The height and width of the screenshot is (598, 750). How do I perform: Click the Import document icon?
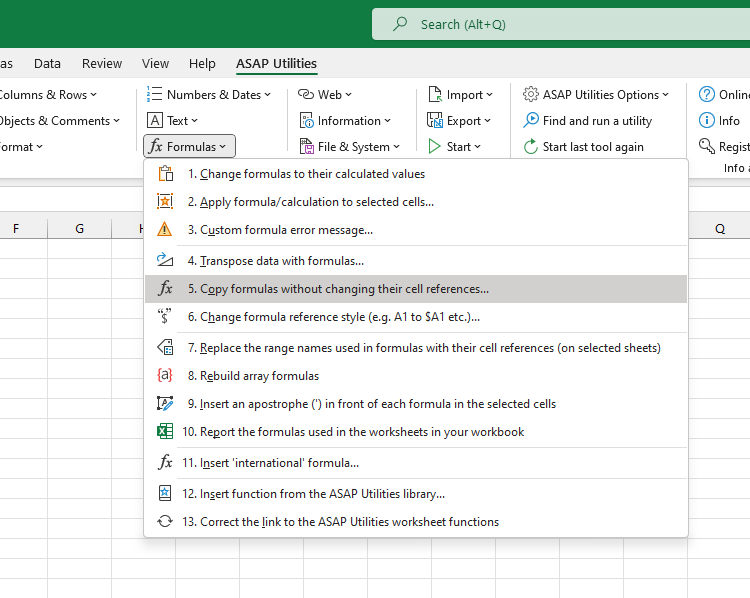(x=435, y=94)
